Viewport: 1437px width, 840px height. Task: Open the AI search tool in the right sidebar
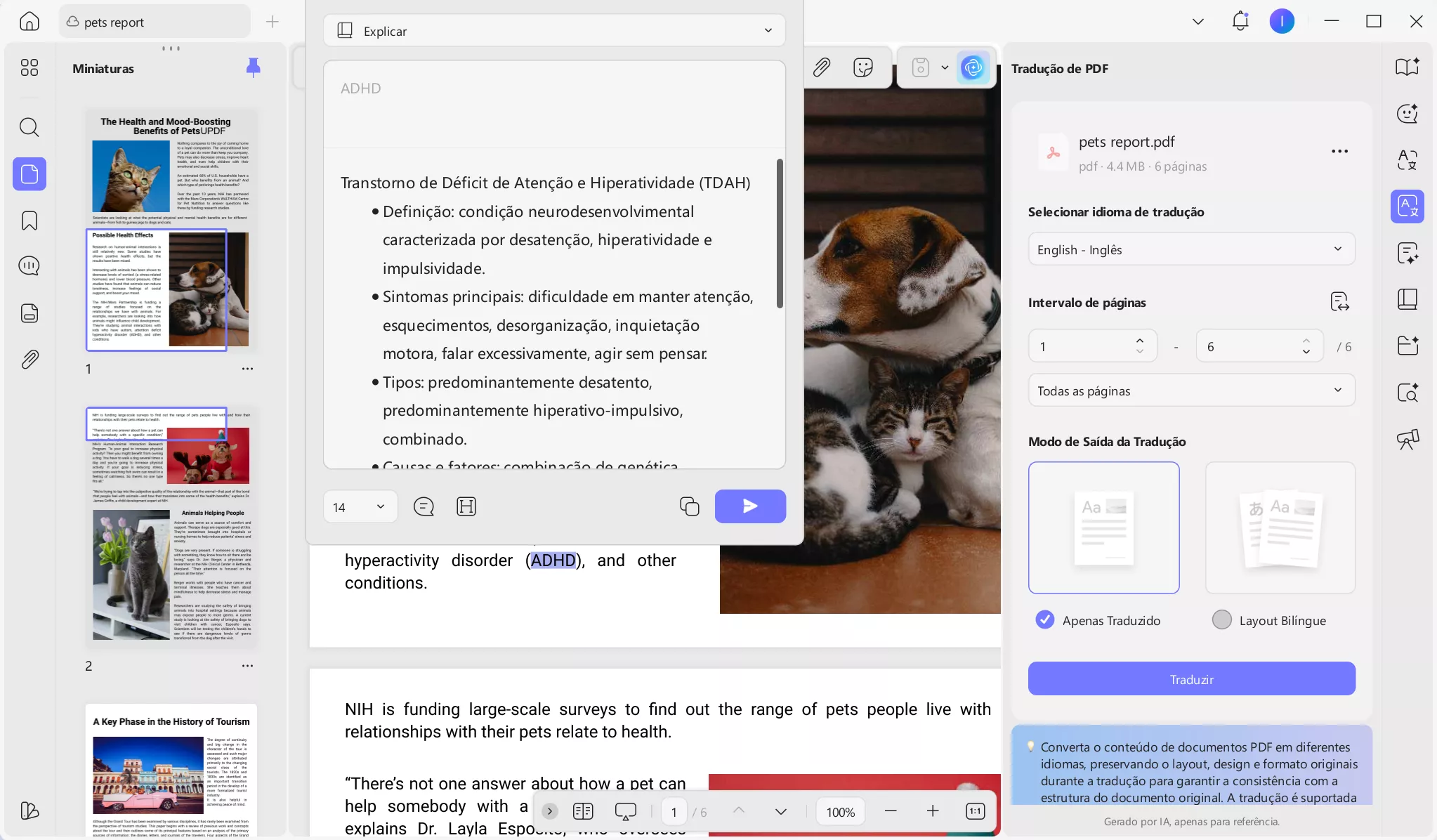coord(1408,393)
